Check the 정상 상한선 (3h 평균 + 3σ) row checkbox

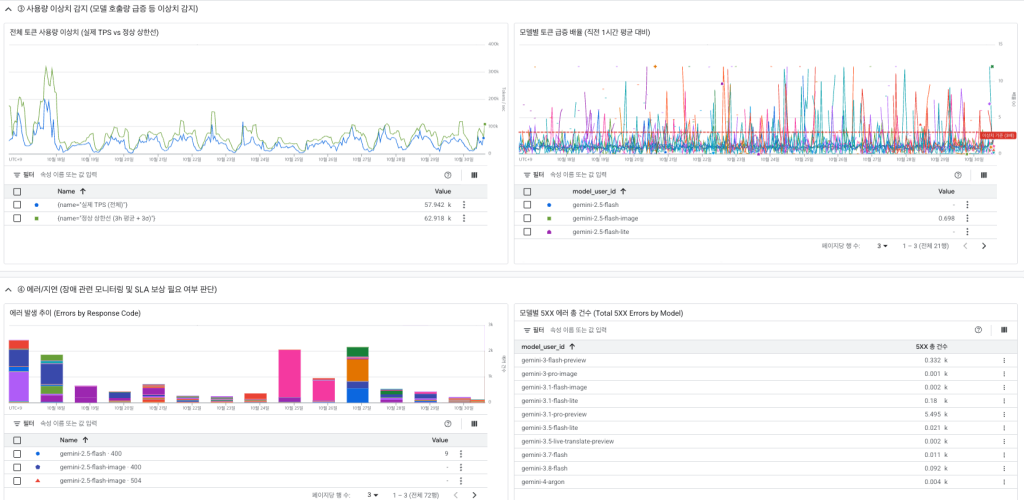coord(17,218)
